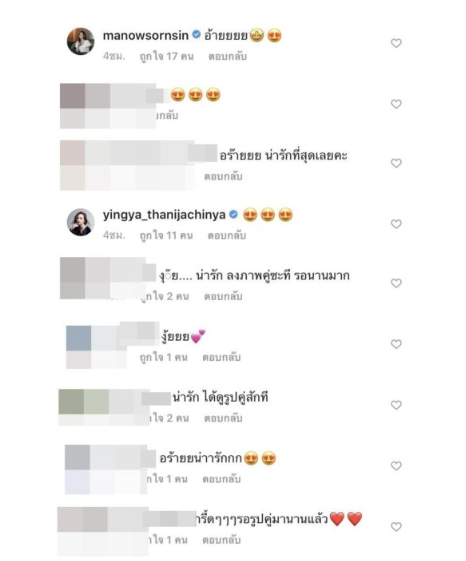
Task: Tap heart beside 'น่ารัก ได้ดูรูปคู่สักที' comment
Action: 396,405
